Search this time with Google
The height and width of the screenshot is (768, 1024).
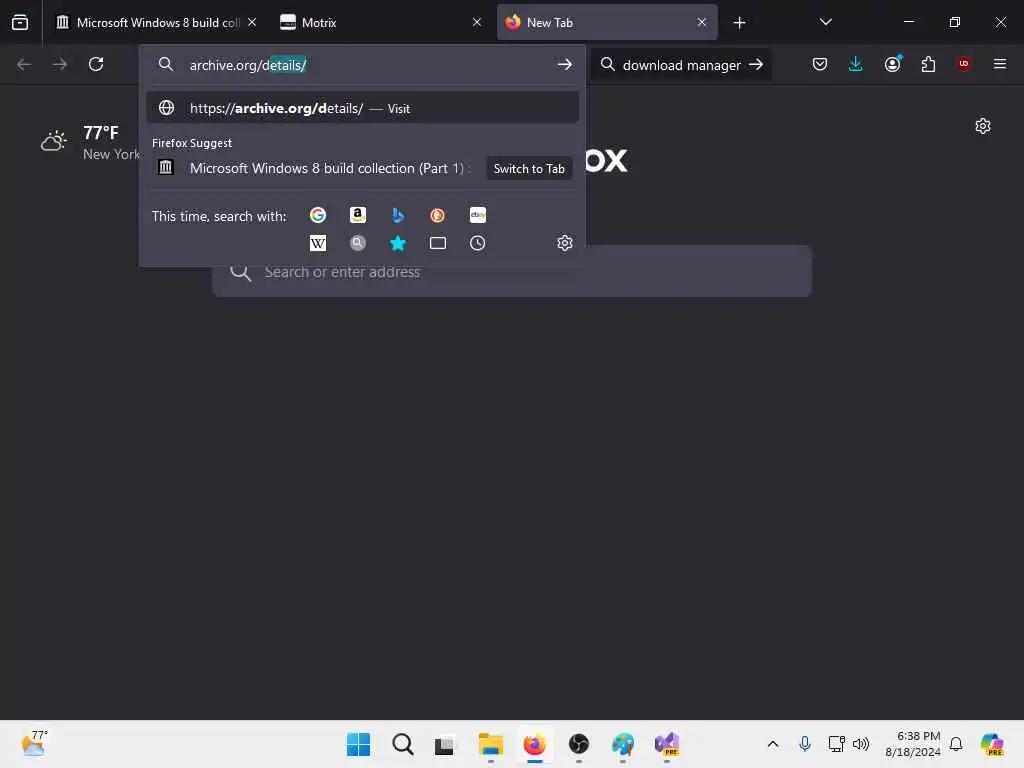[x=318, y=215]
